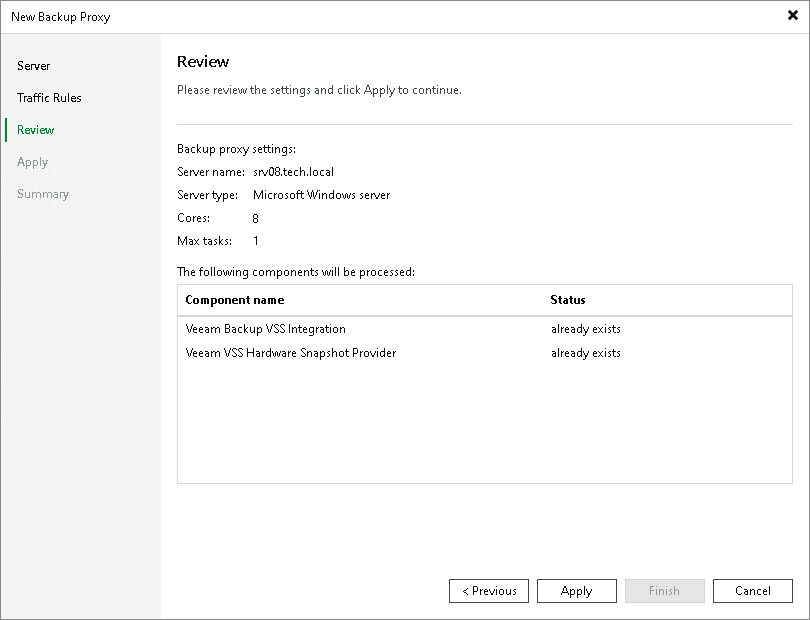Click the New Backup Proxy window title
The height and width of the screenshot is (620, 810).
61,17
